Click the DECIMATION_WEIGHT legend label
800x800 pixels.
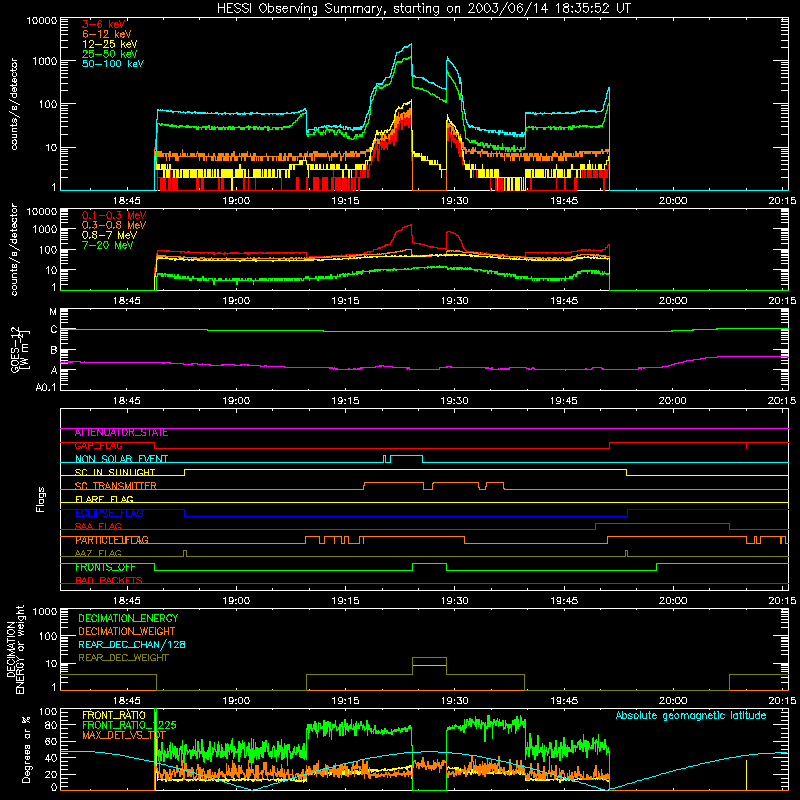[x=127, y=631]
